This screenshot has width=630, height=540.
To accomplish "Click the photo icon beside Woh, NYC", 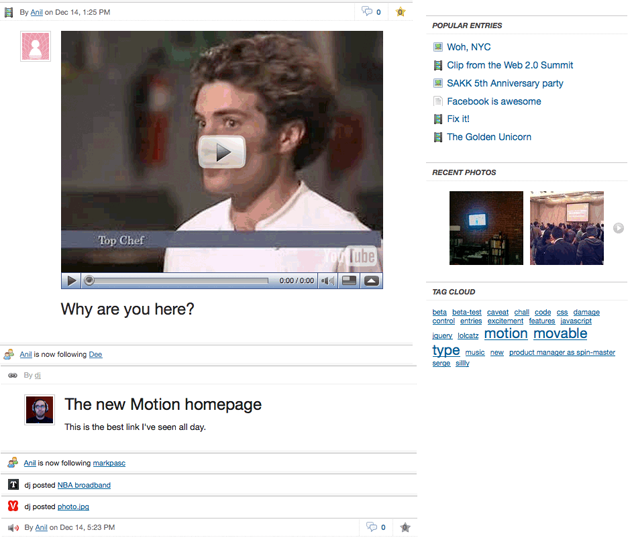I will coord(438,47).
